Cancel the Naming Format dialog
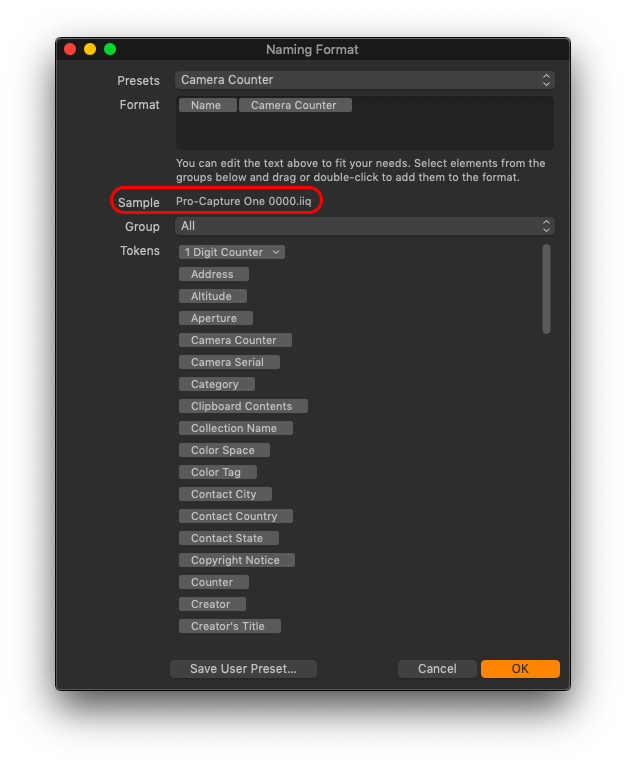 point(437,668)
